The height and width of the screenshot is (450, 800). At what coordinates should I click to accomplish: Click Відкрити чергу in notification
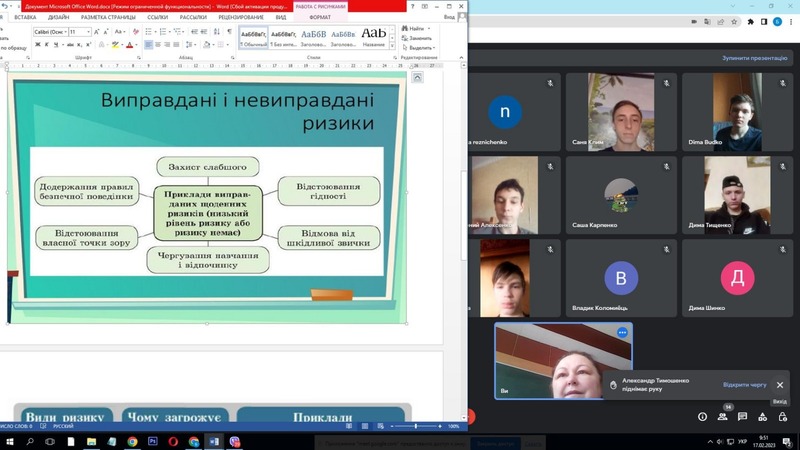point(744,385)
